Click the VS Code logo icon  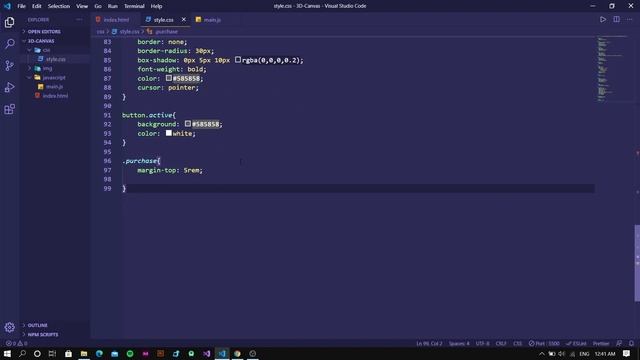(x=7, y=6)
